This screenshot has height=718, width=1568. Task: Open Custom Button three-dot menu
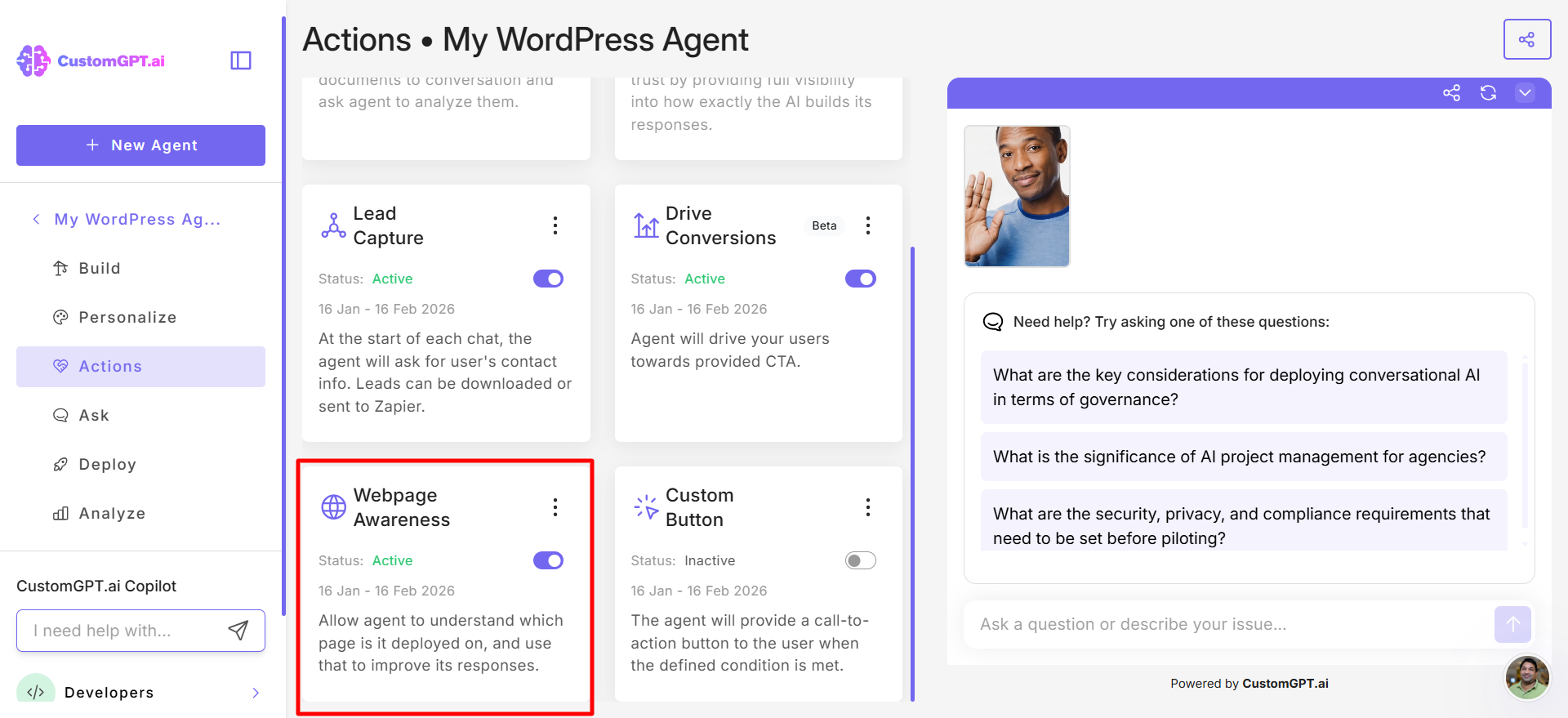[x=868, y=507]
